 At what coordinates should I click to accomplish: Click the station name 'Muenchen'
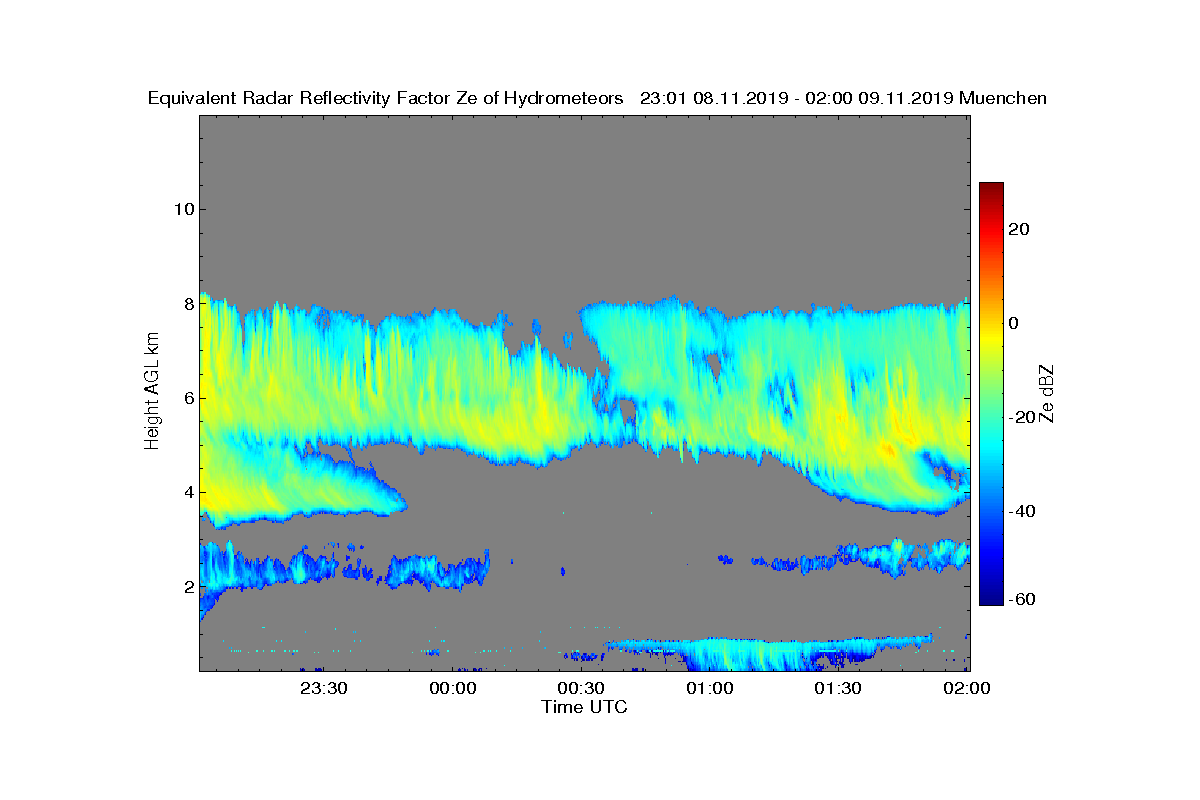[1002, 98]
